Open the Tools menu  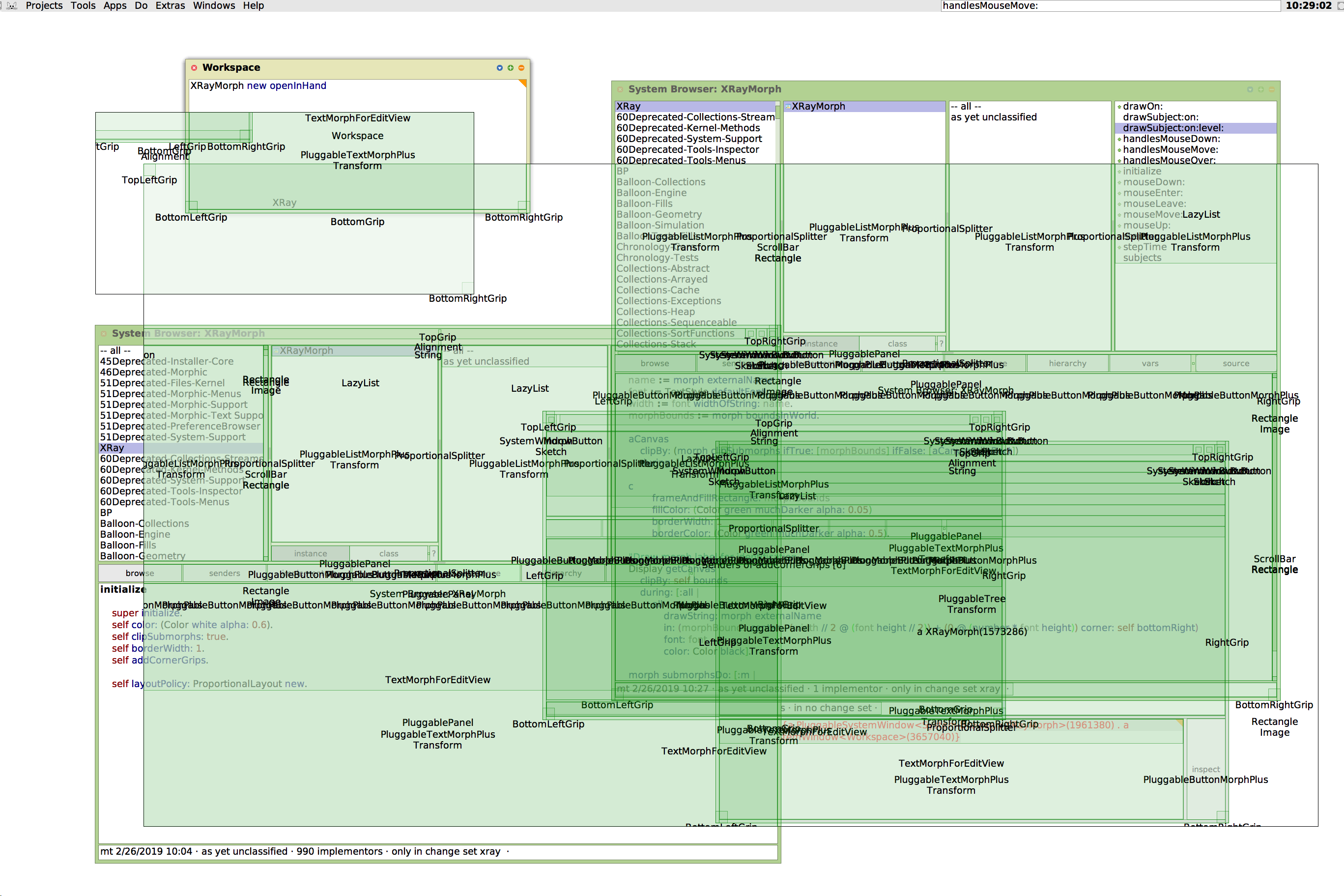point(83,6)
